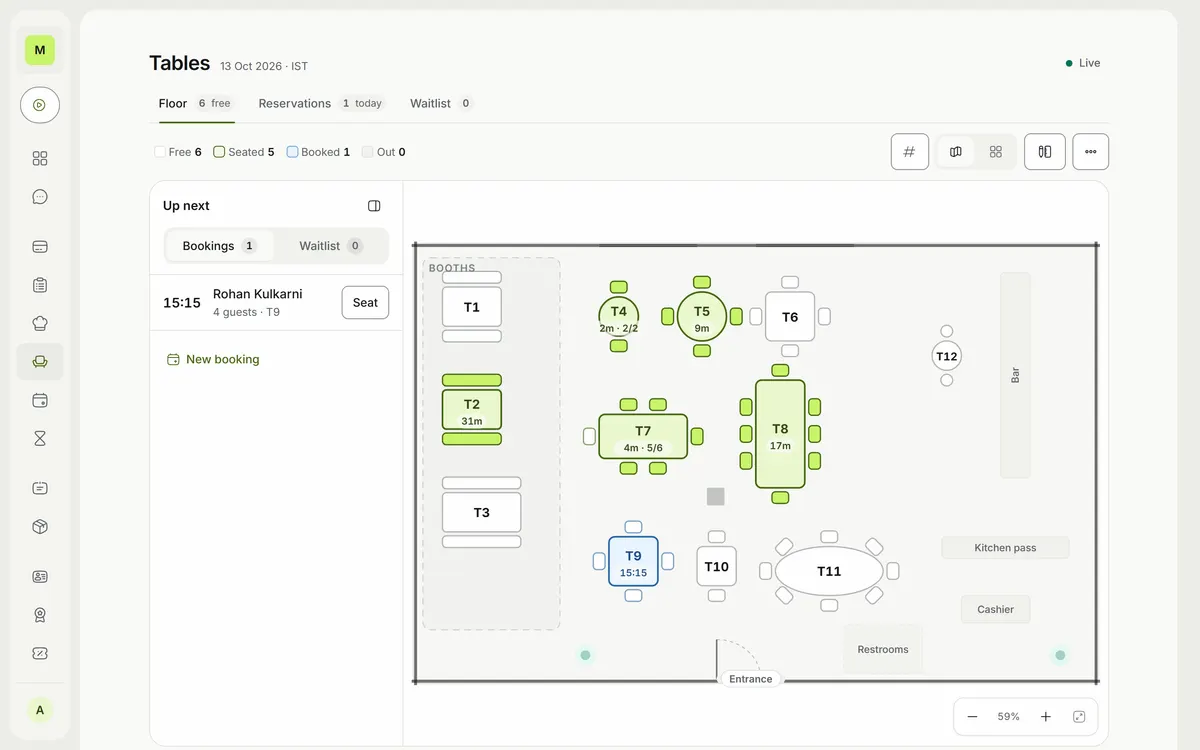1200x750 pixels.
Task: Click the play circle icon in sidebar
Action: [x=40, y=105]
